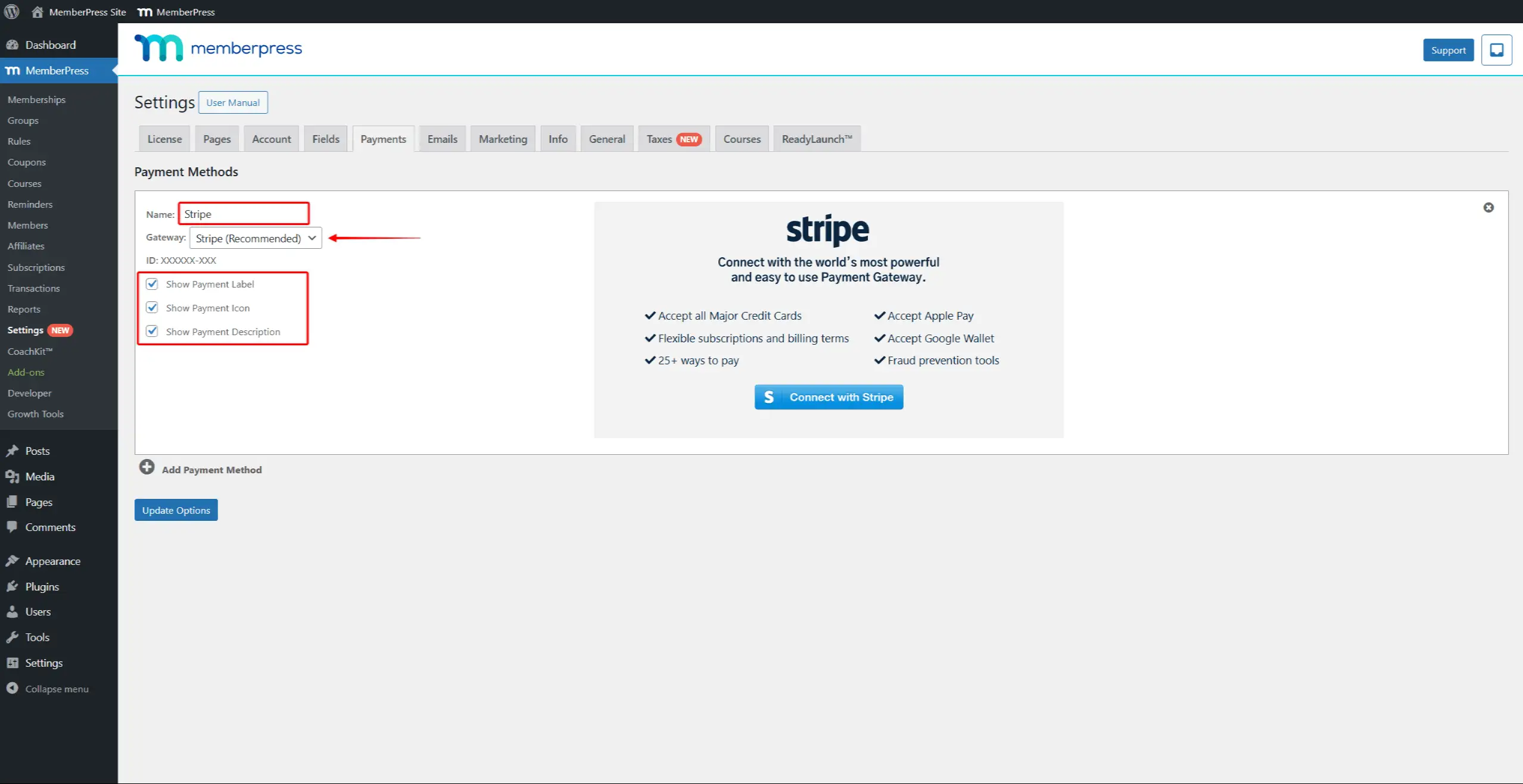This screenshot has width=1523, height=784.
Task: Open Courses in the sidebar submenu
Action: (24, 183)
